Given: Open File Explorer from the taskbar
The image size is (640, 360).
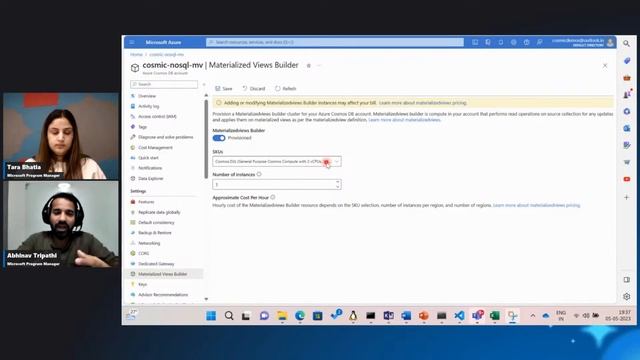Looking at the screenshot, I should [x=282, y=316].
